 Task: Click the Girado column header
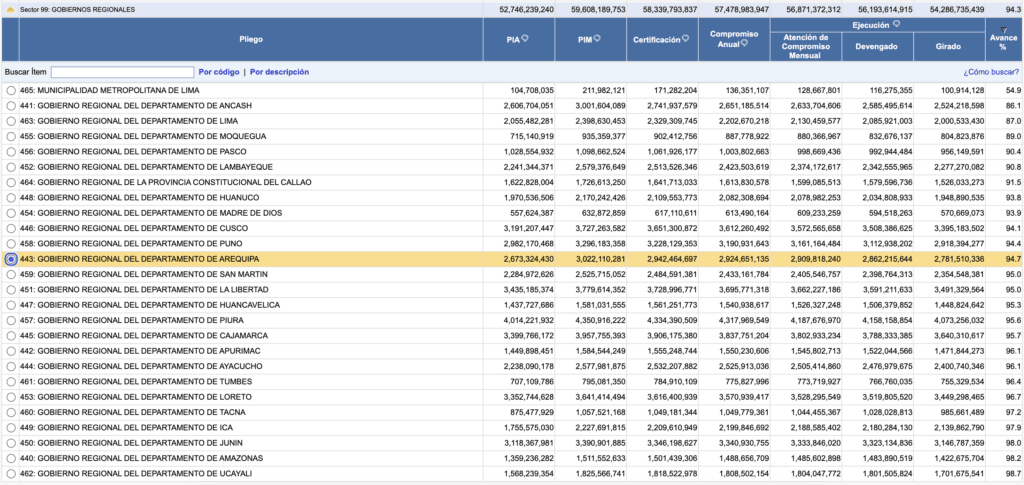(x=950, y=46)
